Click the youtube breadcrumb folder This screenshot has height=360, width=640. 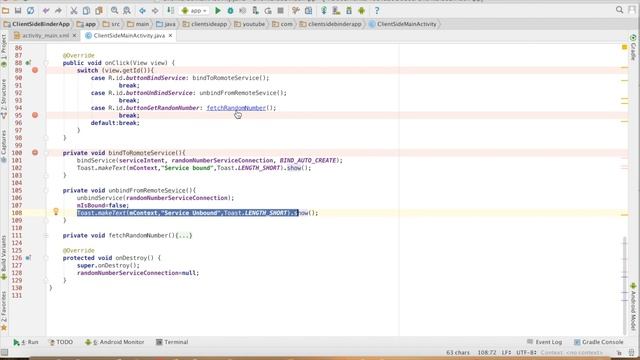coord(249,24)
